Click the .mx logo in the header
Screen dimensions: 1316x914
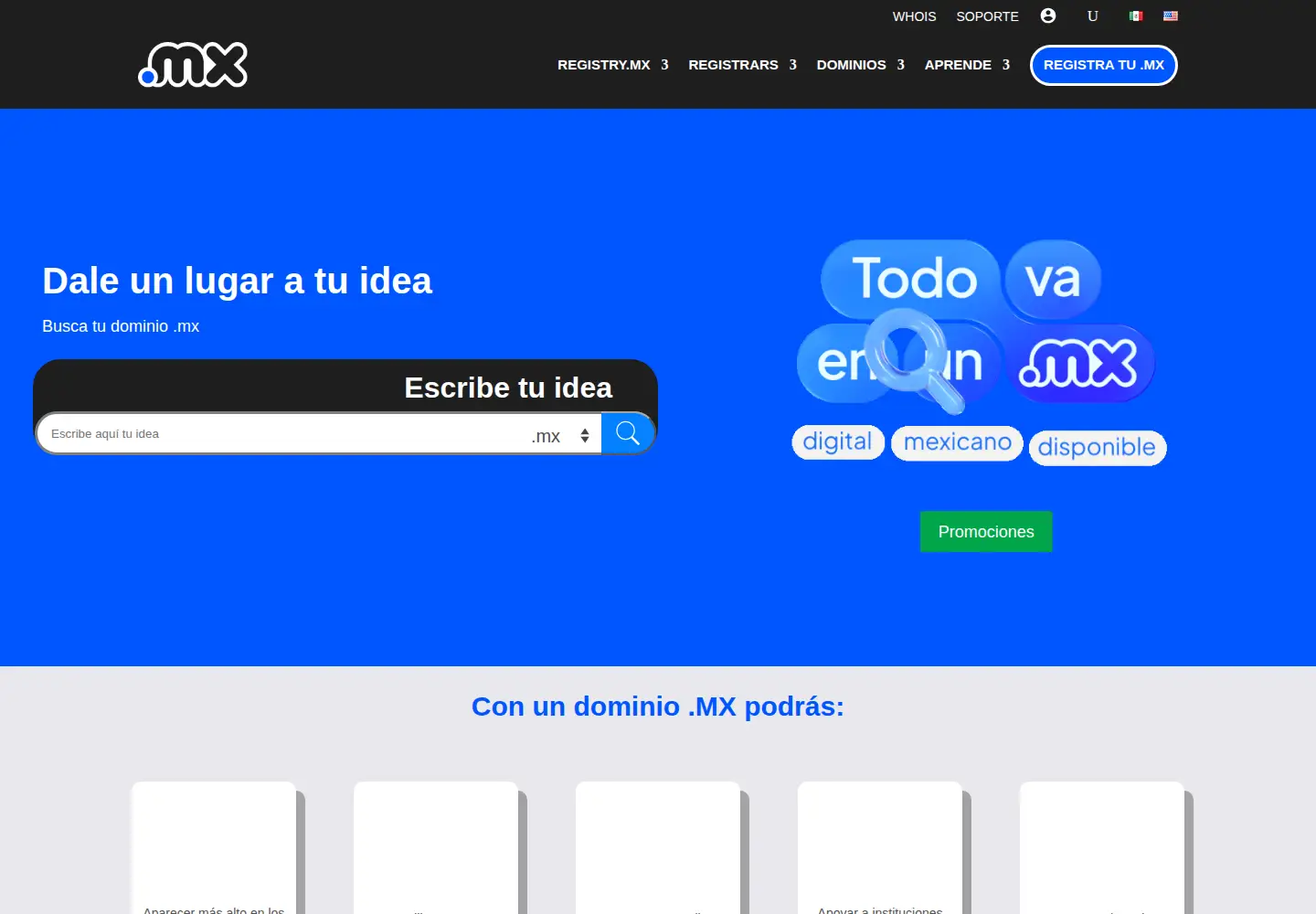click(193, 65)
